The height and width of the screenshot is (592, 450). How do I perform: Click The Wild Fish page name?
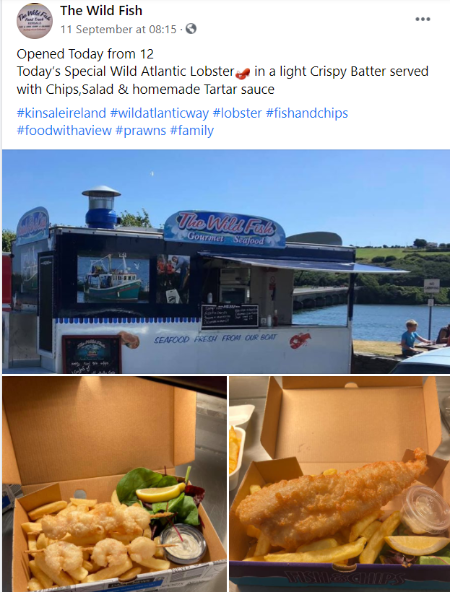pyautogui.click(x=101, y=11)
